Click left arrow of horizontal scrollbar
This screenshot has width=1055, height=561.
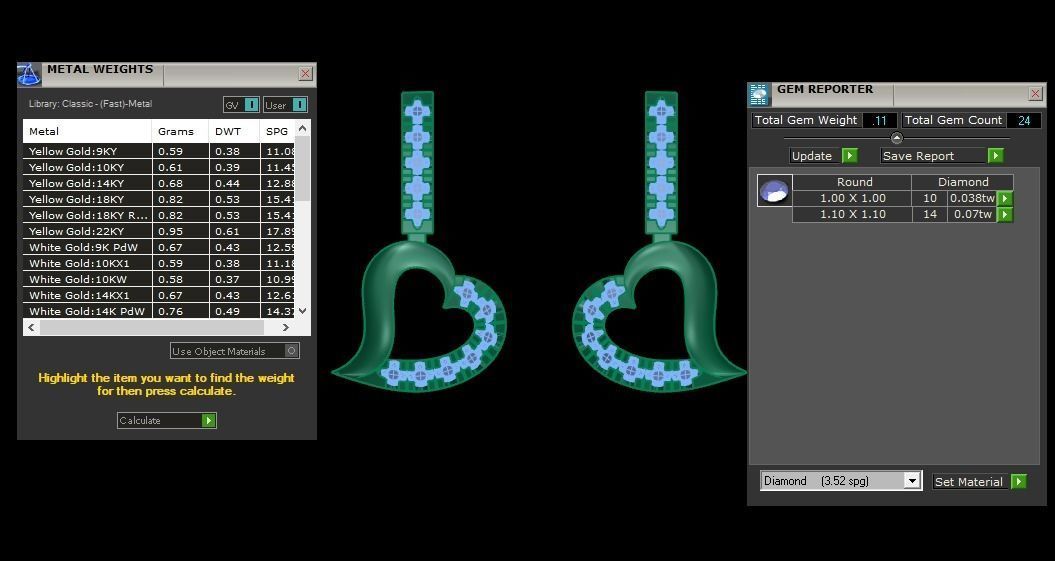click(31, 328)
